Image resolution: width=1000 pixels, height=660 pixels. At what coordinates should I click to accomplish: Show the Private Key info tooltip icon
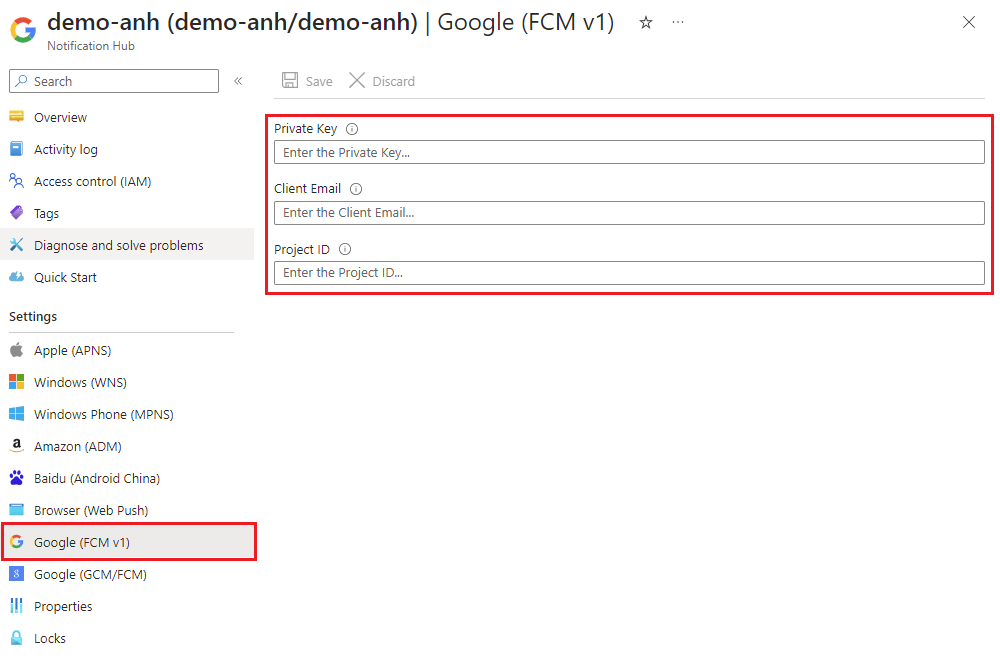[x=352, y=129]
